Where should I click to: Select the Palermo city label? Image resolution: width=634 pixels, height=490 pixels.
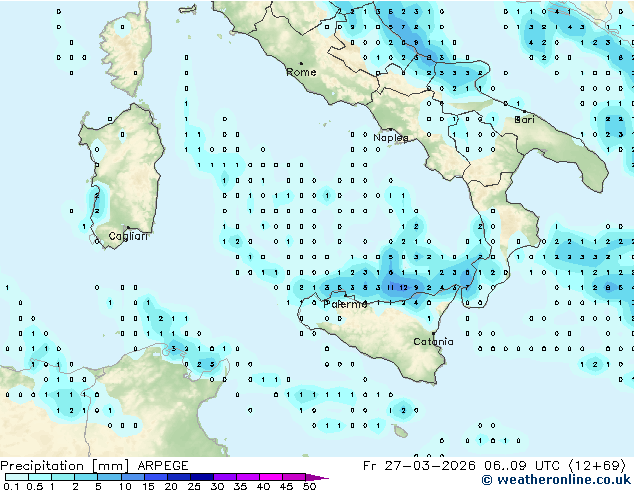pos(345,304)
